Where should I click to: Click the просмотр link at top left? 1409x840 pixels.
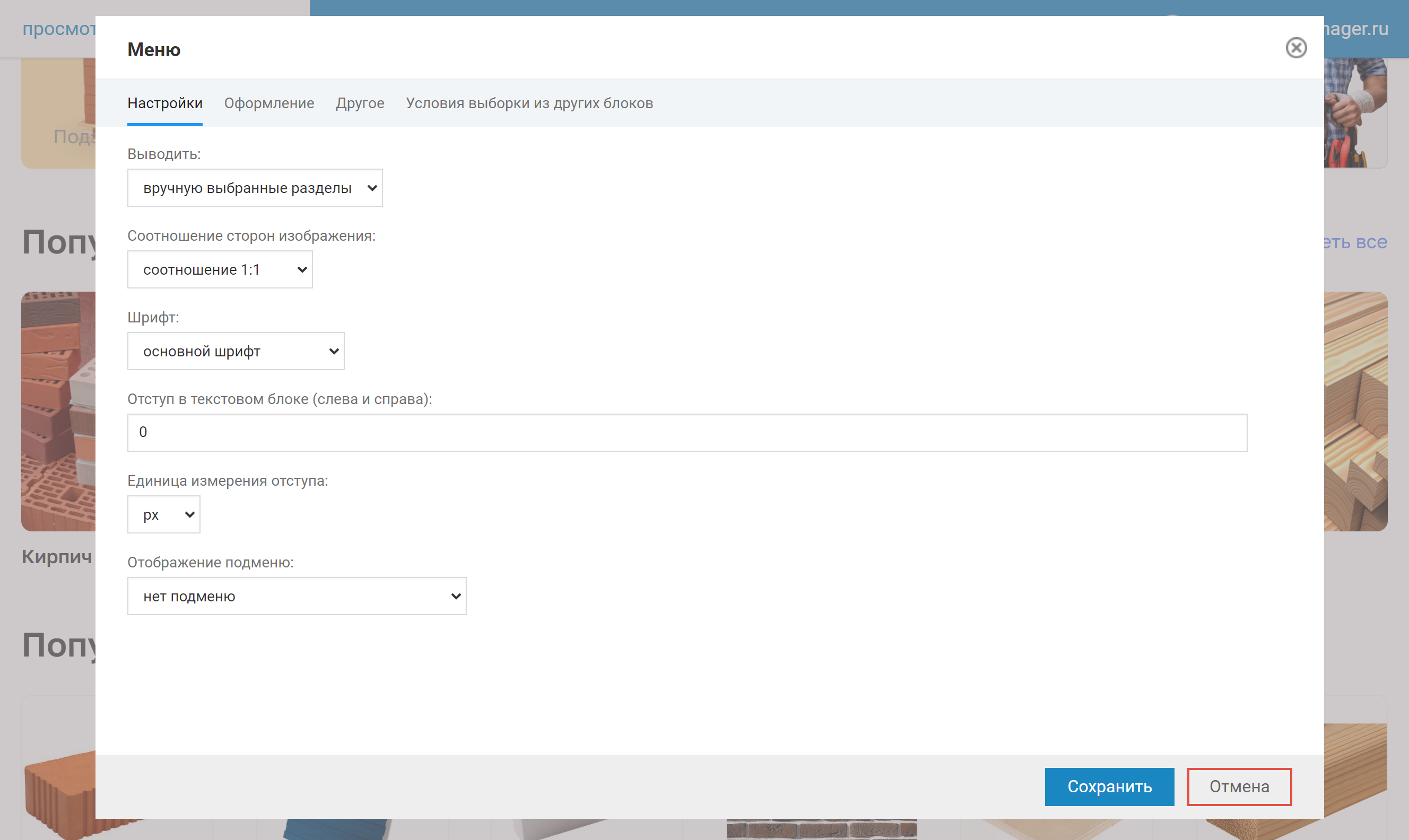[59, 28]
